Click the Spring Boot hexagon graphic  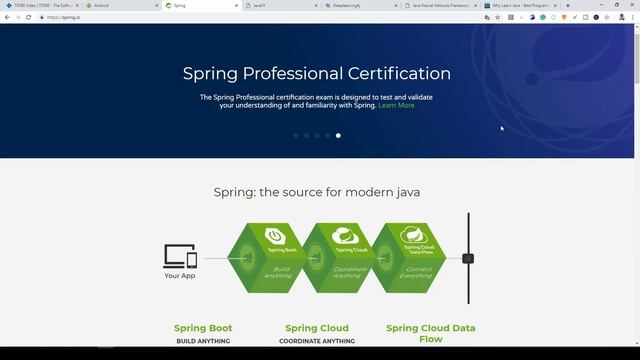point(267,258)
